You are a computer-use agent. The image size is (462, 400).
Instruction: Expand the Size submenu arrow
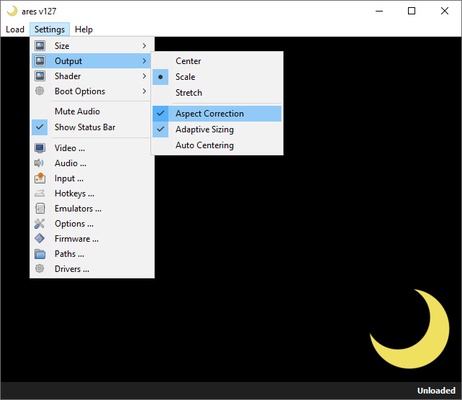[x=144, y=46]
